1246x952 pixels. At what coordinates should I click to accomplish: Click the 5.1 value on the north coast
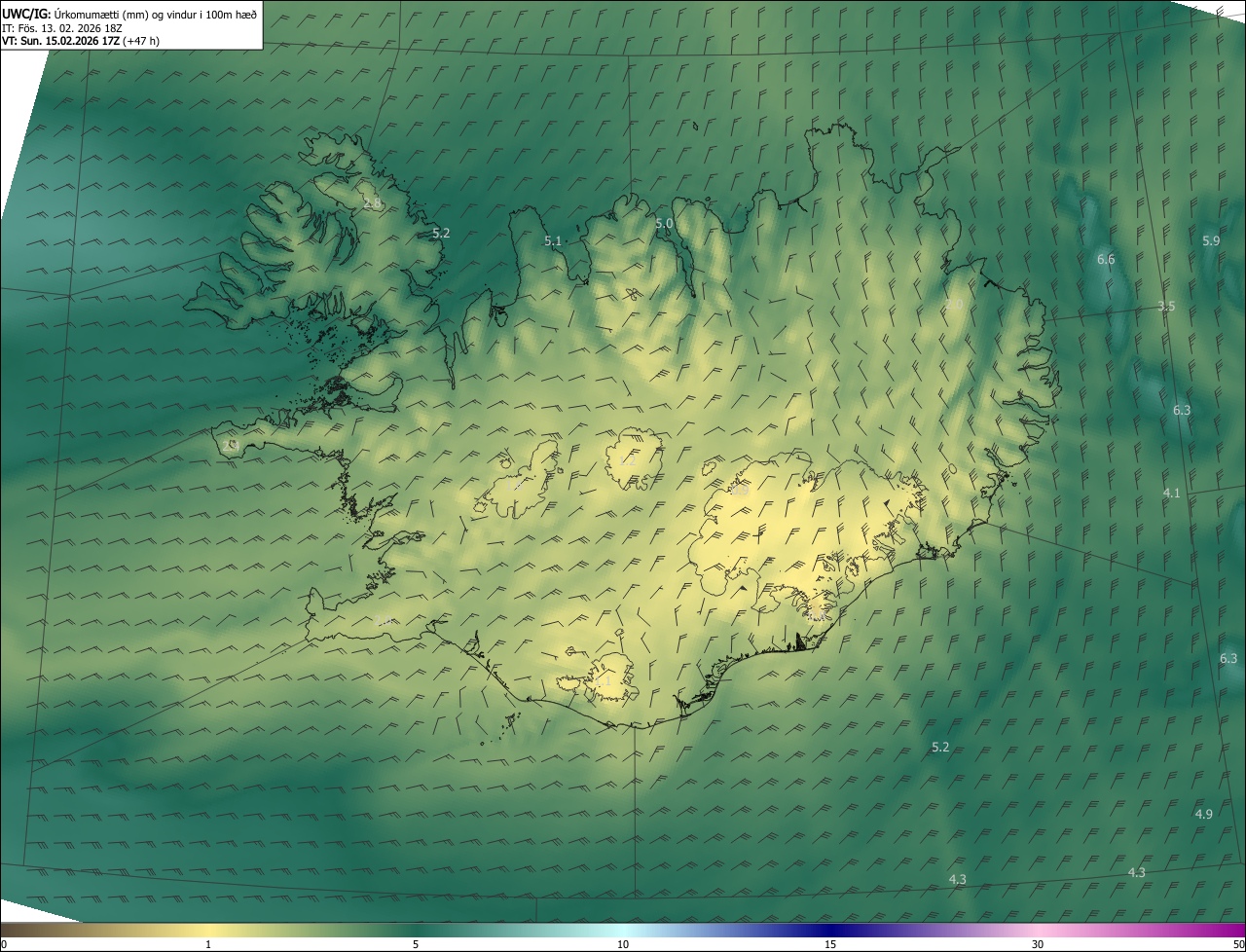click(x=553, y=240)
